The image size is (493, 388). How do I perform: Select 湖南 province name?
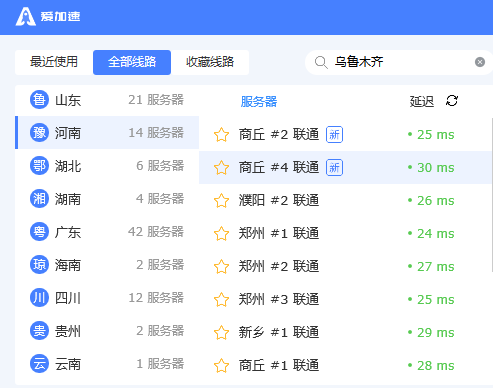click(68, 199)
